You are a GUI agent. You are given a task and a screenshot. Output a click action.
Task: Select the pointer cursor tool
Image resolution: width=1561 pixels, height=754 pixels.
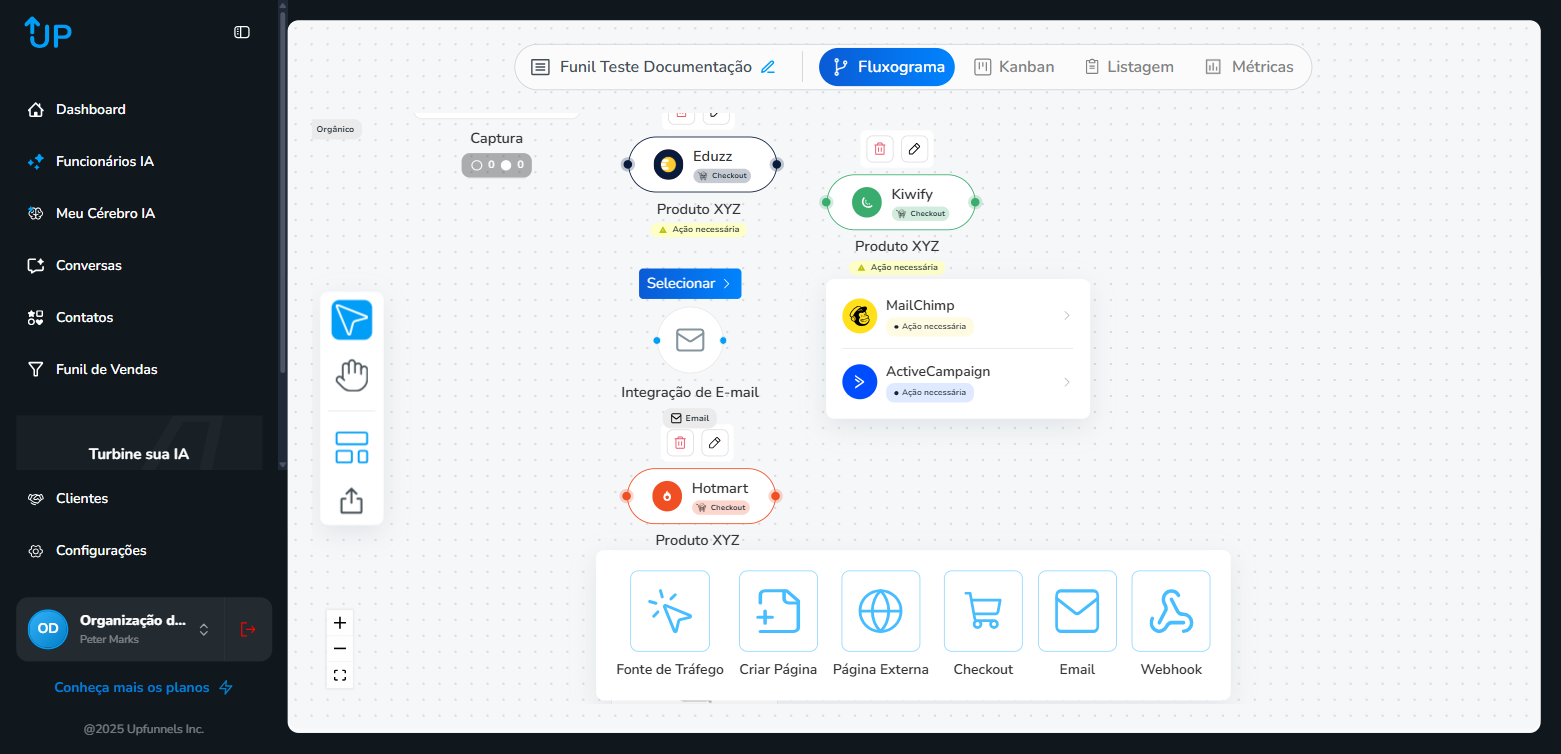(351, 320)
